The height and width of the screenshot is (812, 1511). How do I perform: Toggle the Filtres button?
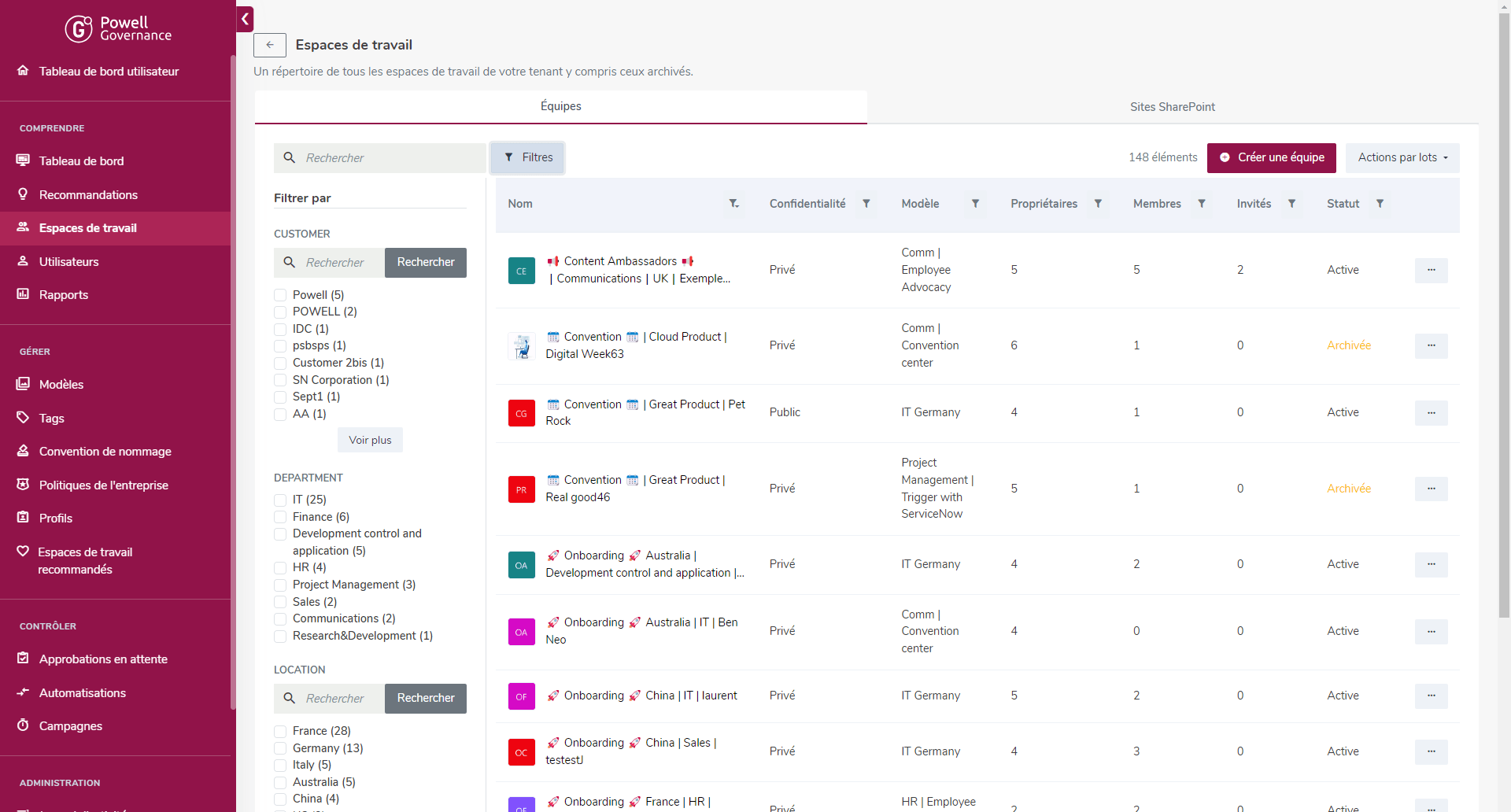[527, 157]
